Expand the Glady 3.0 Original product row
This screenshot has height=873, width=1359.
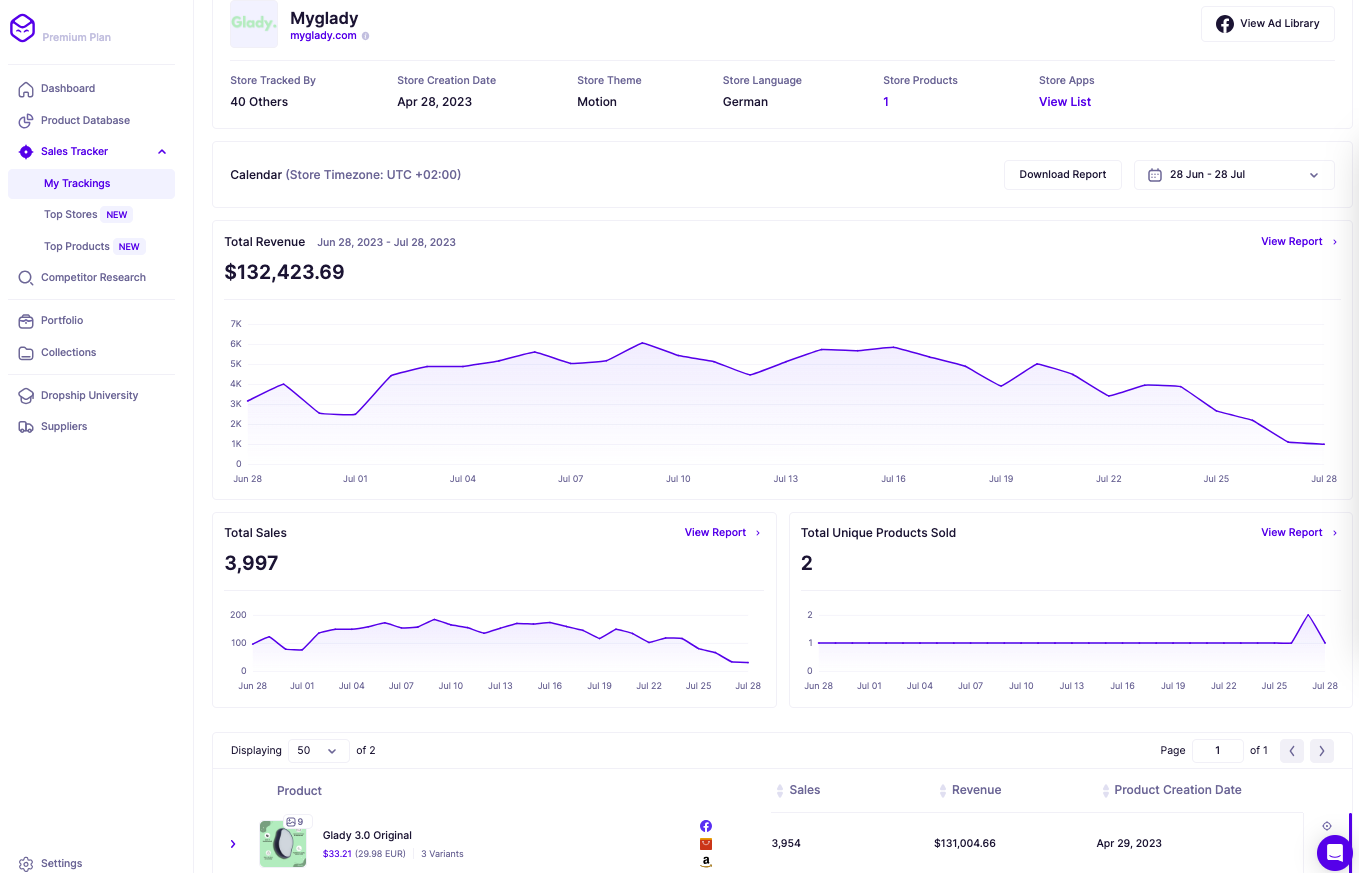click(x=233, y=843)
